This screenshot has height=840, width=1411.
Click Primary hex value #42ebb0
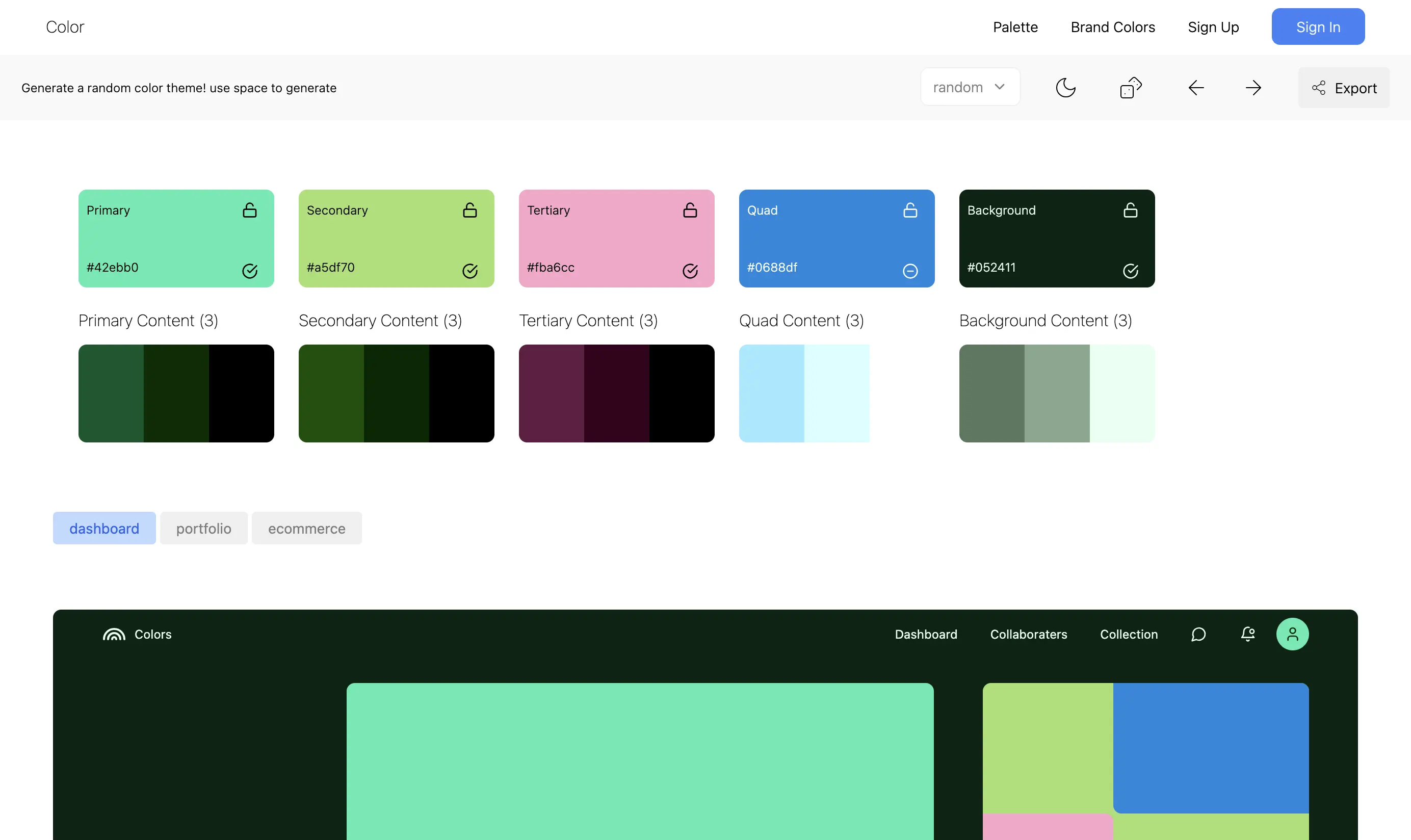point(113,267)
